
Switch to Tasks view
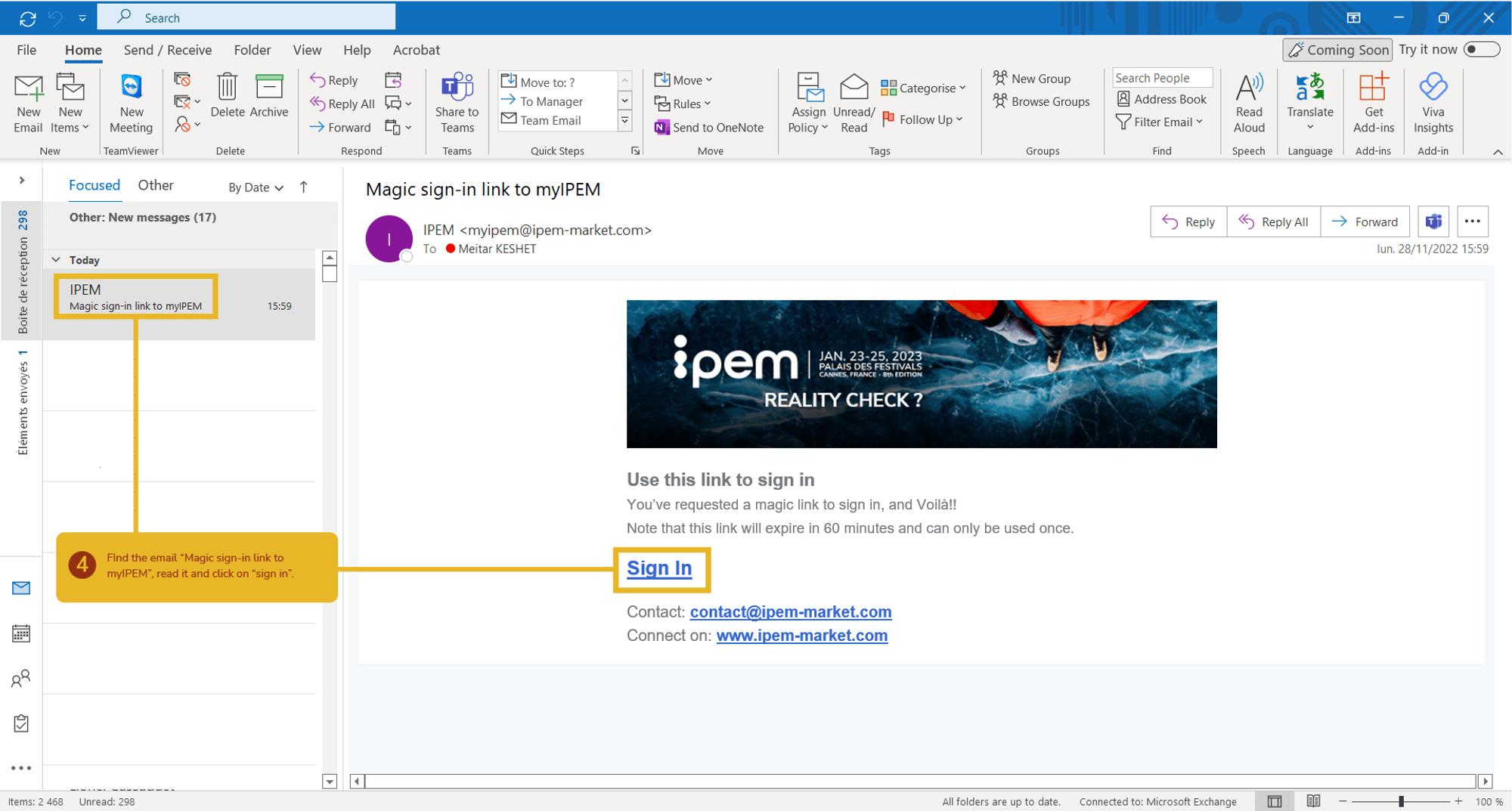pyautogui.click(x=21, y=723)
